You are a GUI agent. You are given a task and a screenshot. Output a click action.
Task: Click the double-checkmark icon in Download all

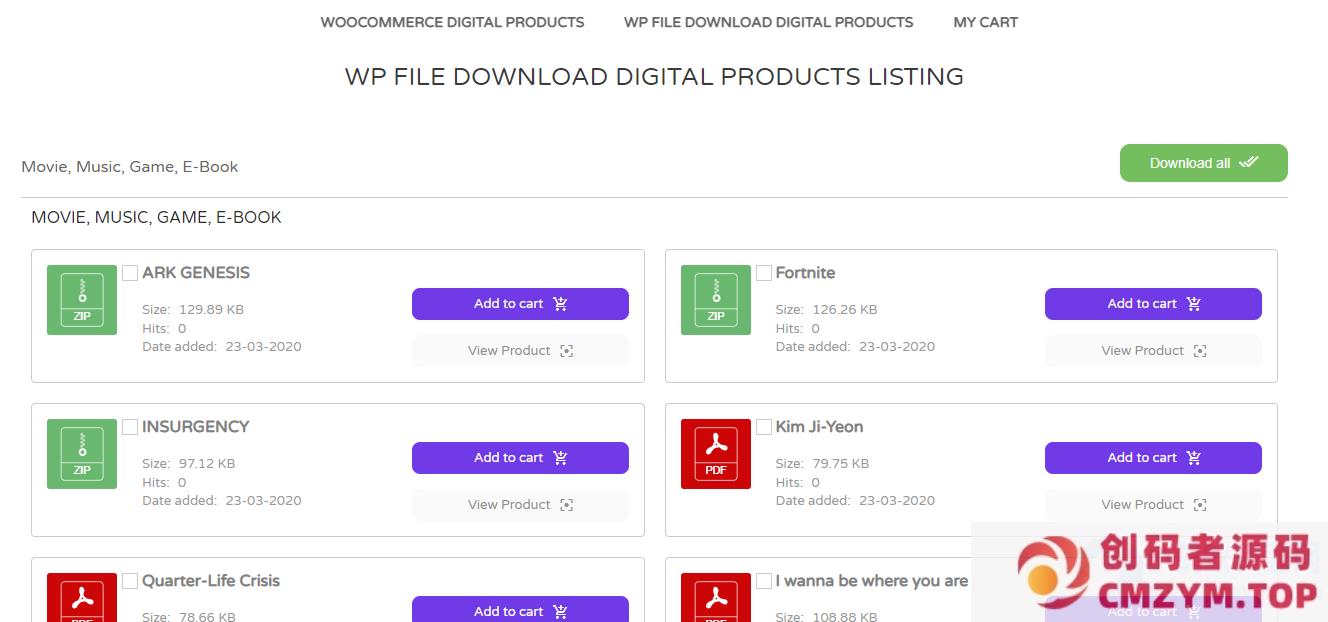click(1248, 163)
